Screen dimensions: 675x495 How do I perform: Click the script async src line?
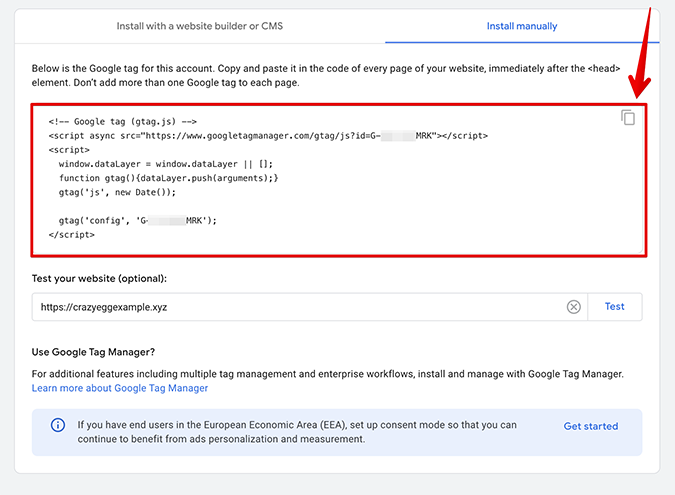[268, 136]
